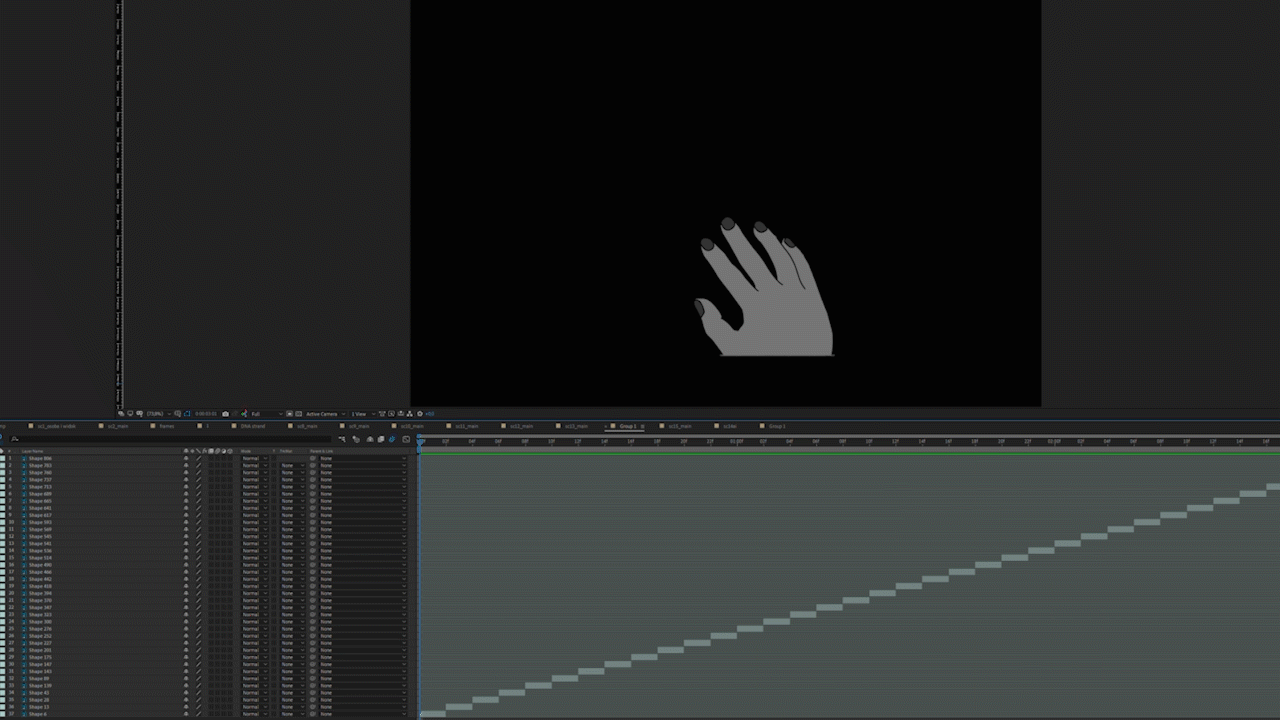Toggle shy switch on Shape 394 layer
Screen dimensions: 1280x720
click(186, 593)
